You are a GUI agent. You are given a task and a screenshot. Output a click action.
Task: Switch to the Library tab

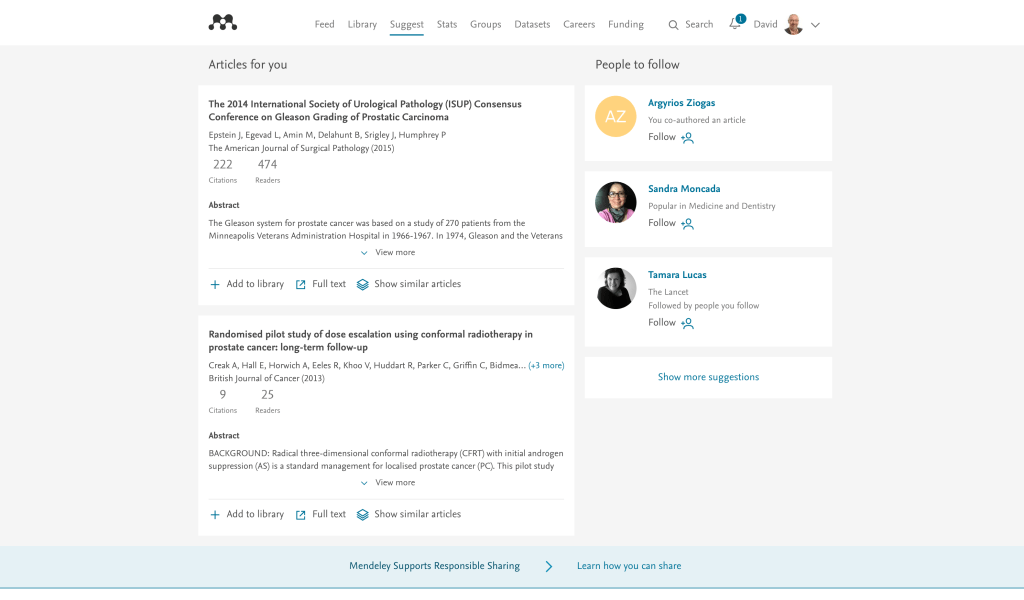pos(362,24)
